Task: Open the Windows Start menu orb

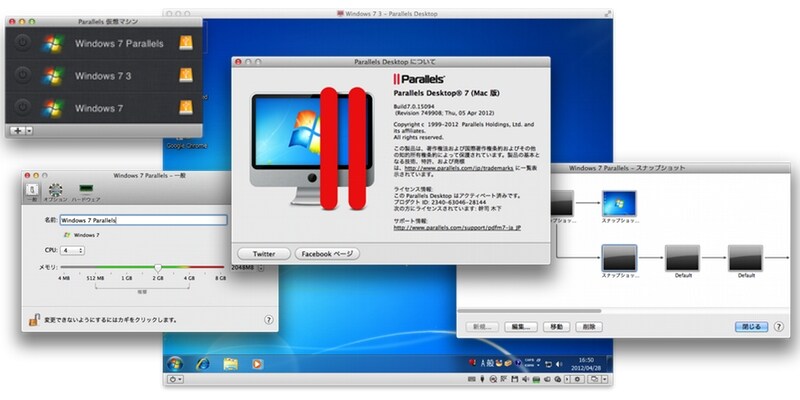Action: [x=174, y=364]
